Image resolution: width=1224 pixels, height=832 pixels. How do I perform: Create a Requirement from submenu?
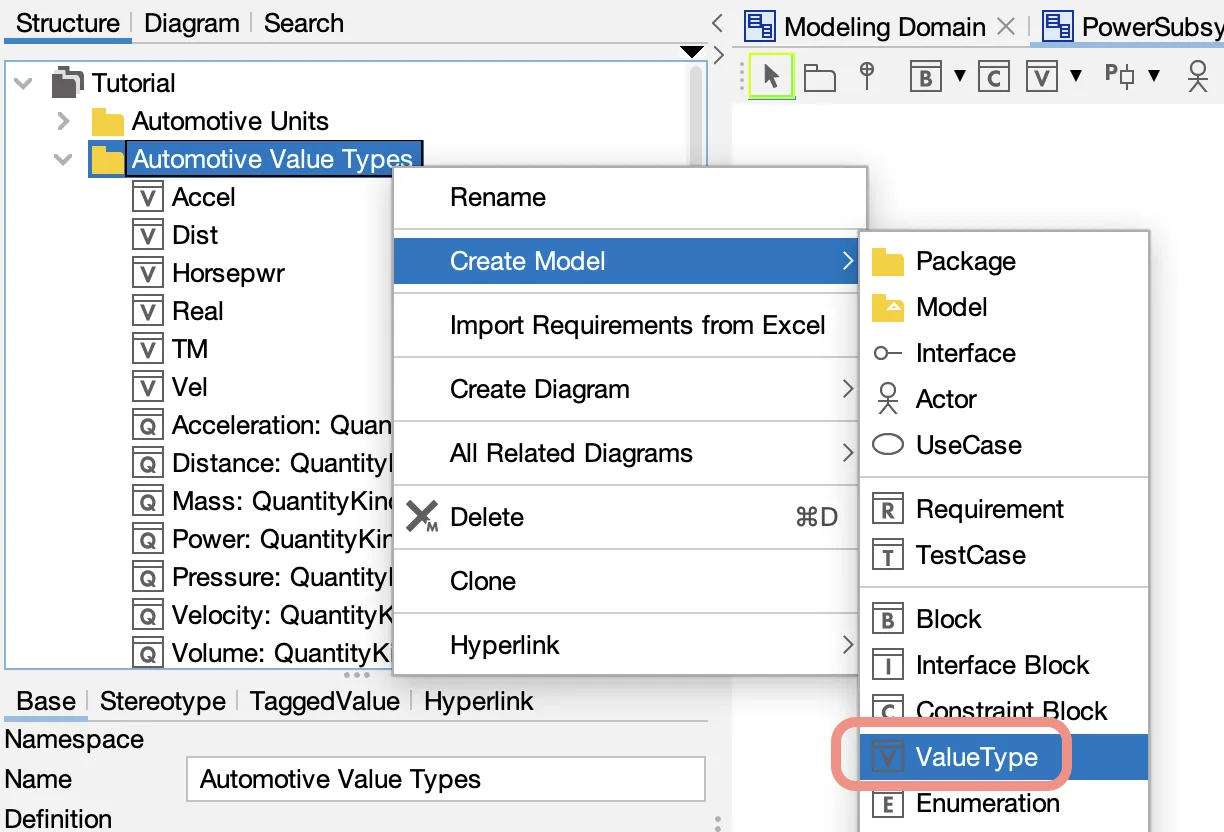pyautogui.click(x=1004, y=509)
